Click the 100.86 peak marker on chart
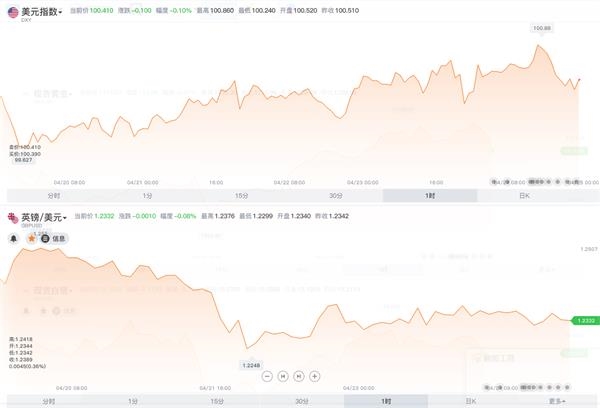 (542, 28)
